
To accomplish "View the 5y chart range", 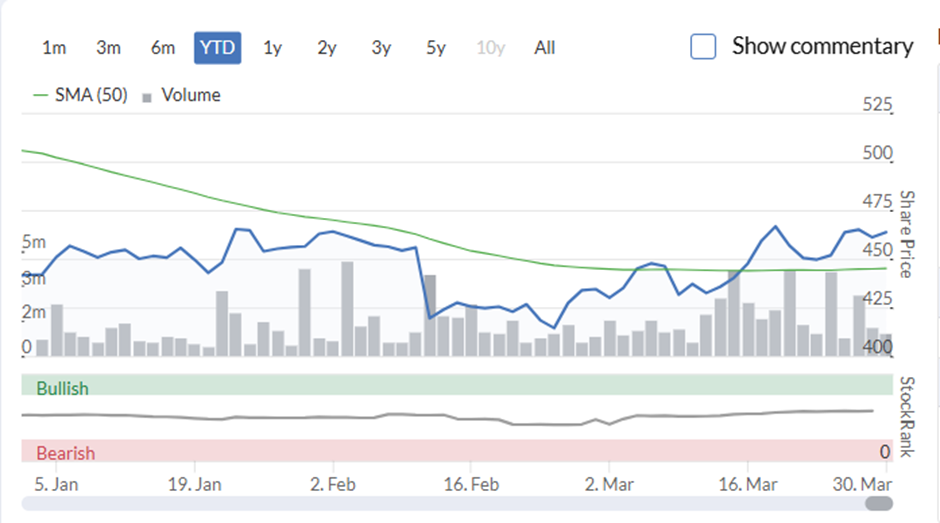I will 435,47.
